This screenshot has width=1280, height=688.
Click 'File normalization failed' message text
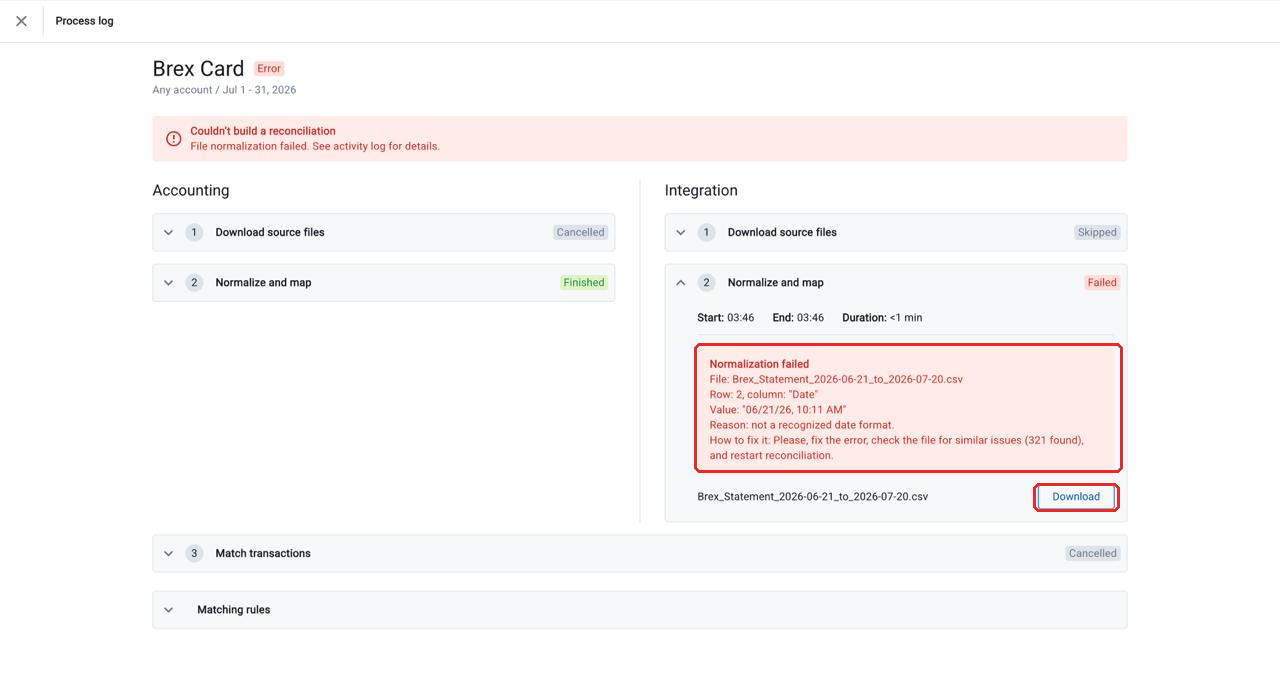[x=315, y=146]
